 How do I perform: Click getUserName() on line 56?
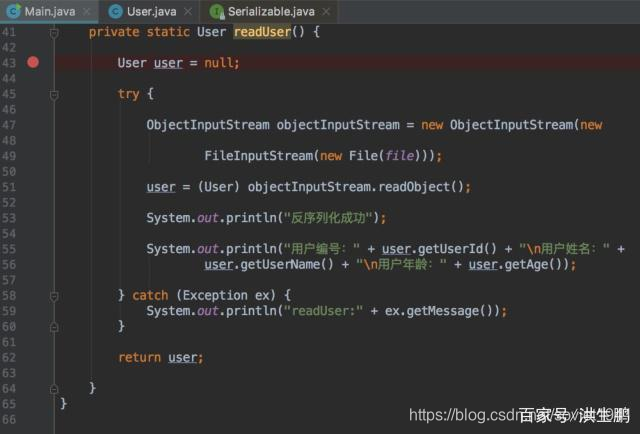(x=287, y=265)
